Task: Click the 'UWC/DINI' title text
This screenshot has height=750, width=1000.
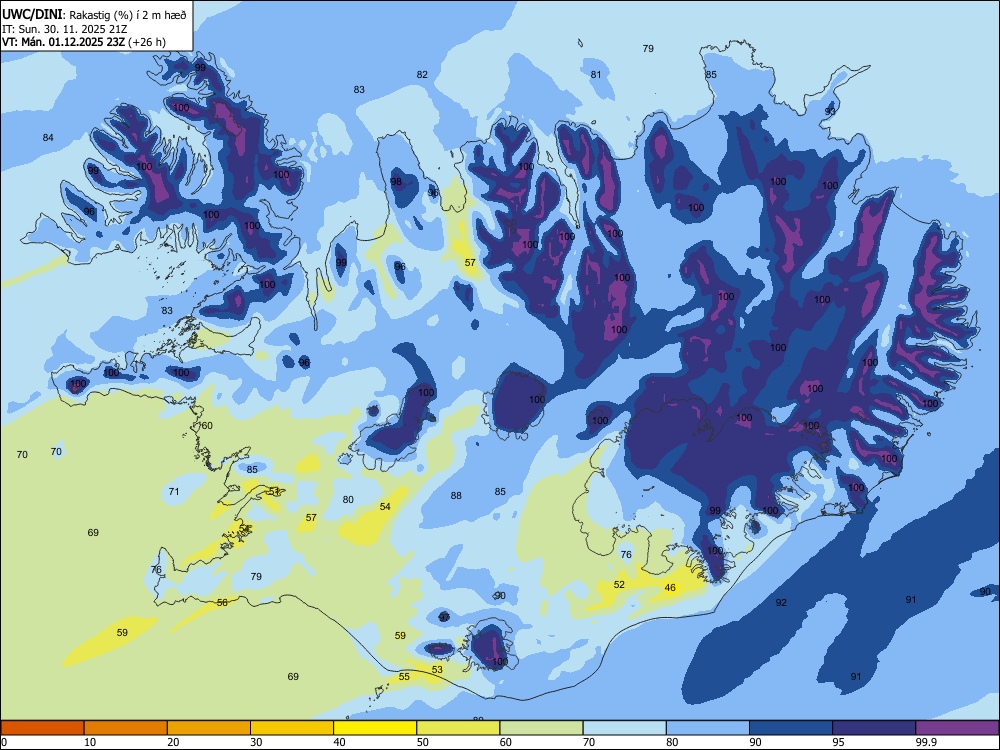Action: [32, 15]
